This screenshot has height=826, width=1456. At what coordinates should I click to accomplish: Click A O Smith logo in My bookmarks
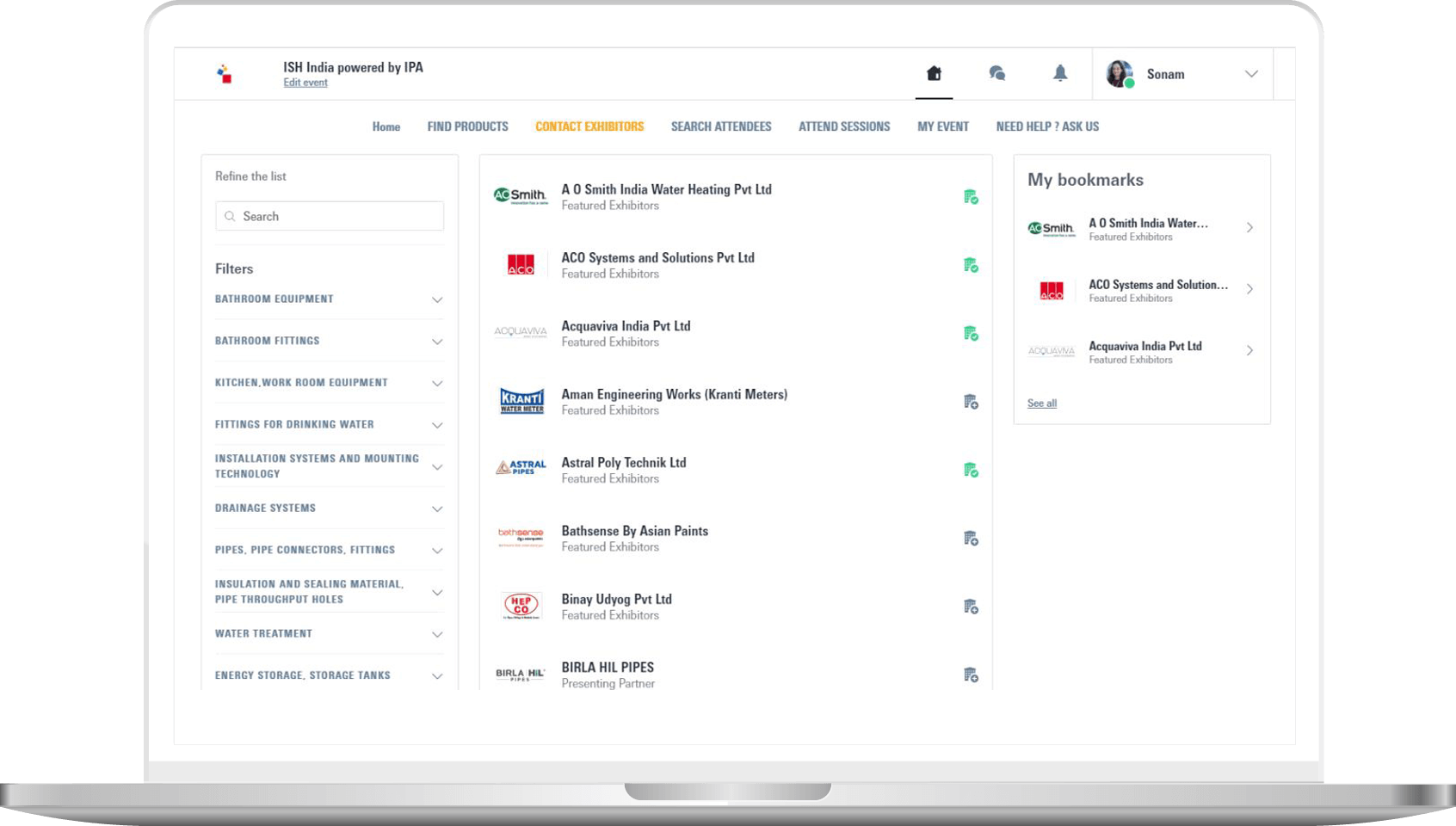(1052, 229)
